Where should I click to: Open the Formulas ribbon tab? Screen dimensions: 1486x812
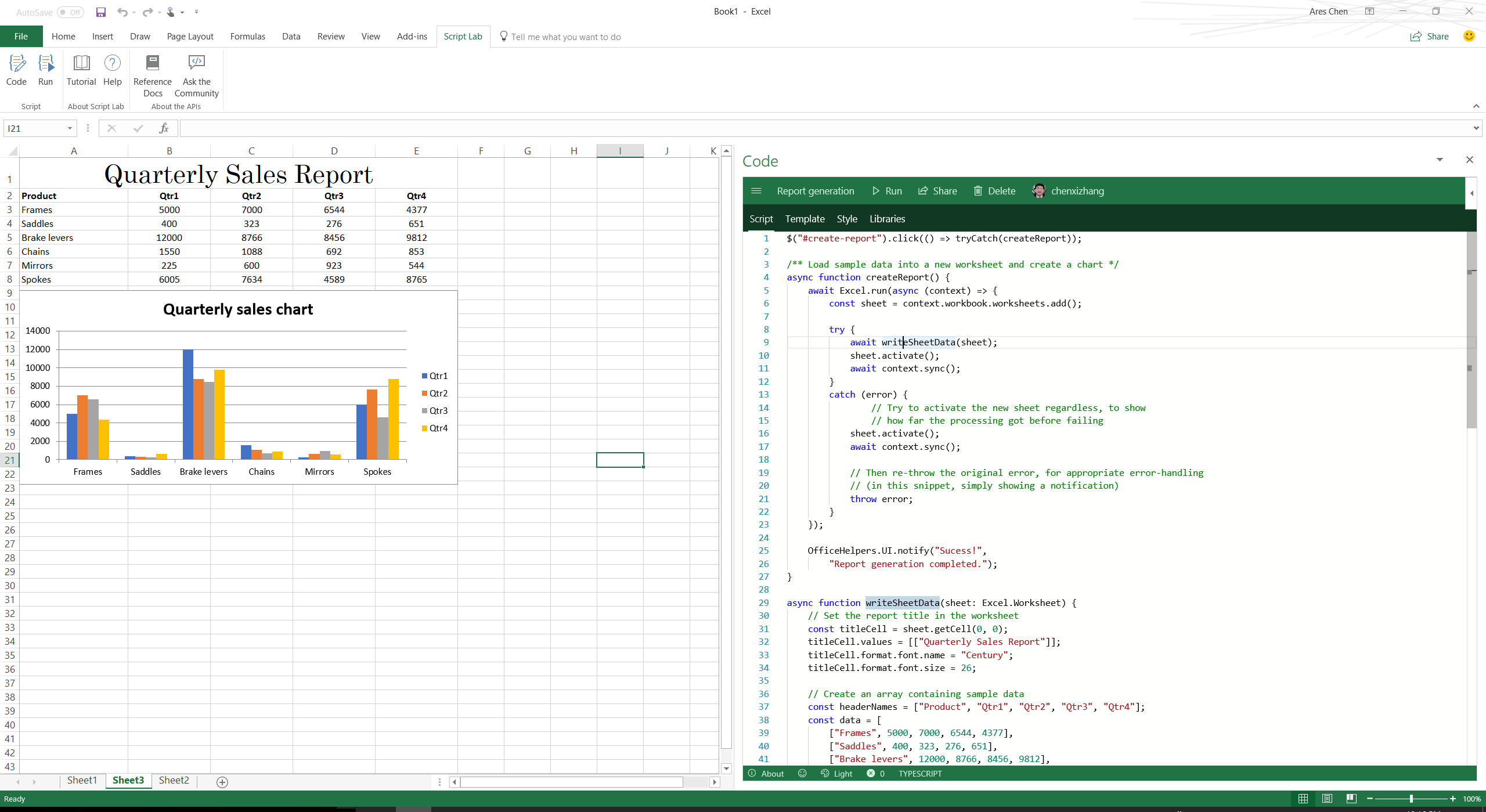pyautogui.click(x=247, y=36)
